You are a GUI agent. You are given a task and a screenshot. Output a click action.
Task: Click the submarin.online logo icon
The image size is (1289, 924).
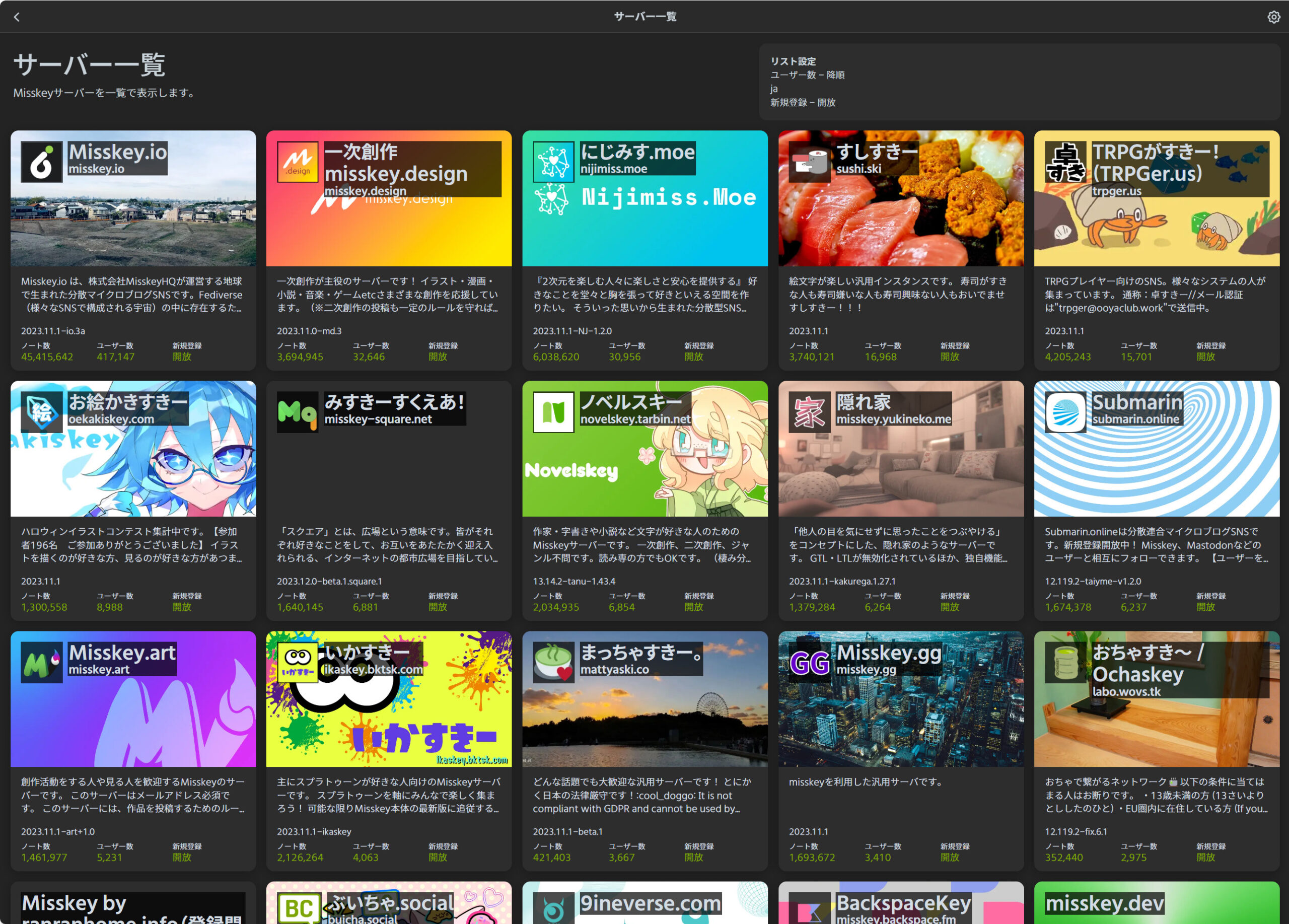1065,412
